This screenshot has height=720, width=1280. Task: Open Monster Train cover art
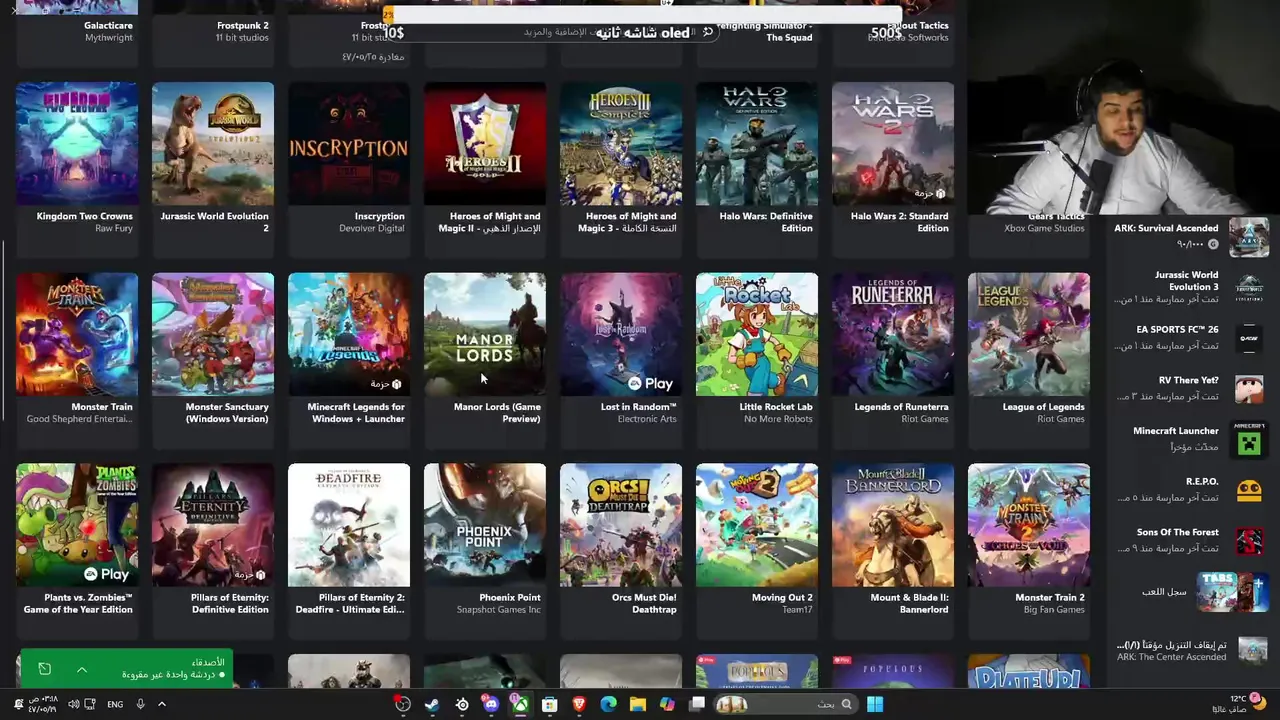(77, 334)
